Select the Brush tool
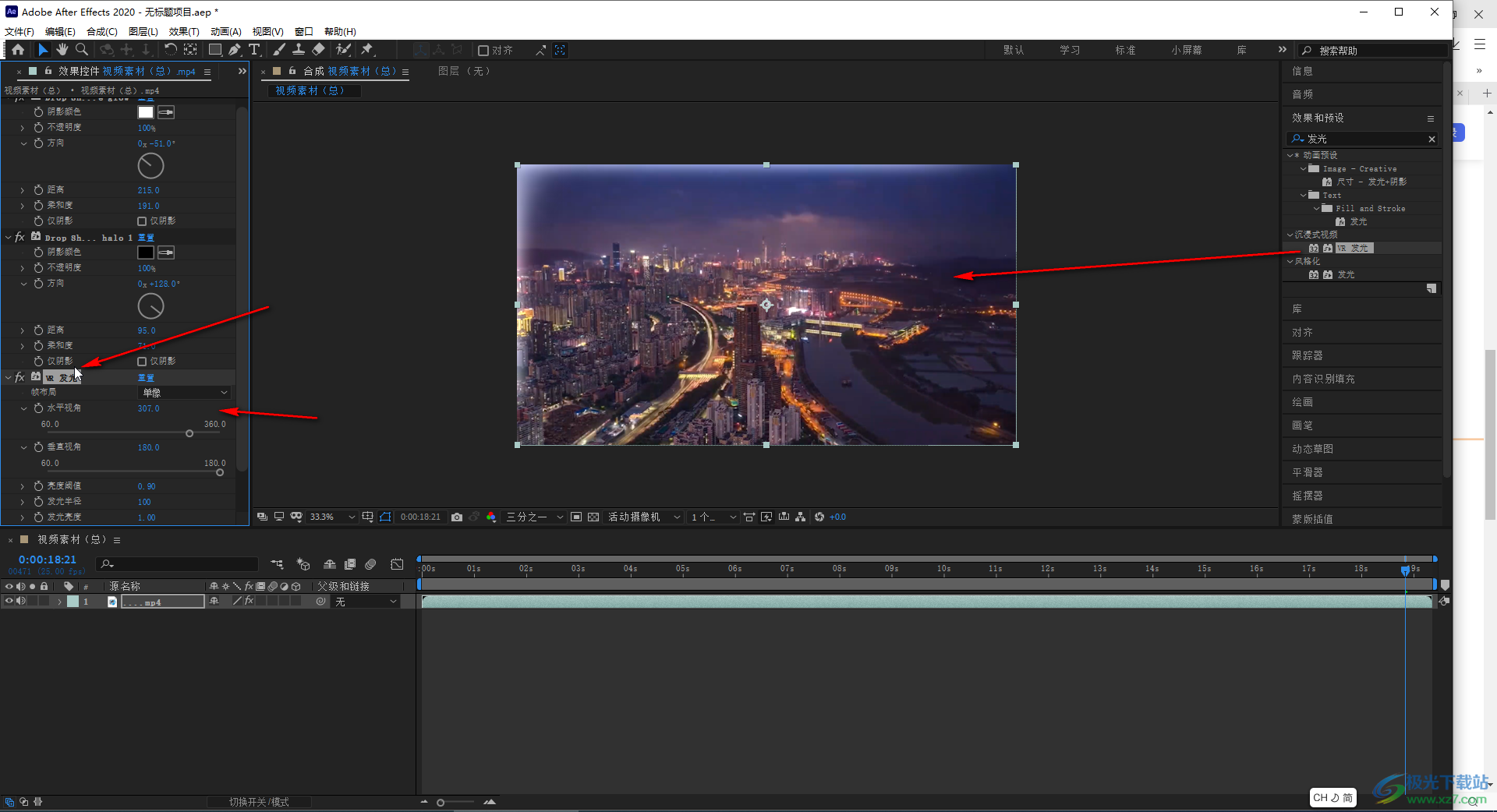The image size is (1497, 812). (x=278, y=50)
